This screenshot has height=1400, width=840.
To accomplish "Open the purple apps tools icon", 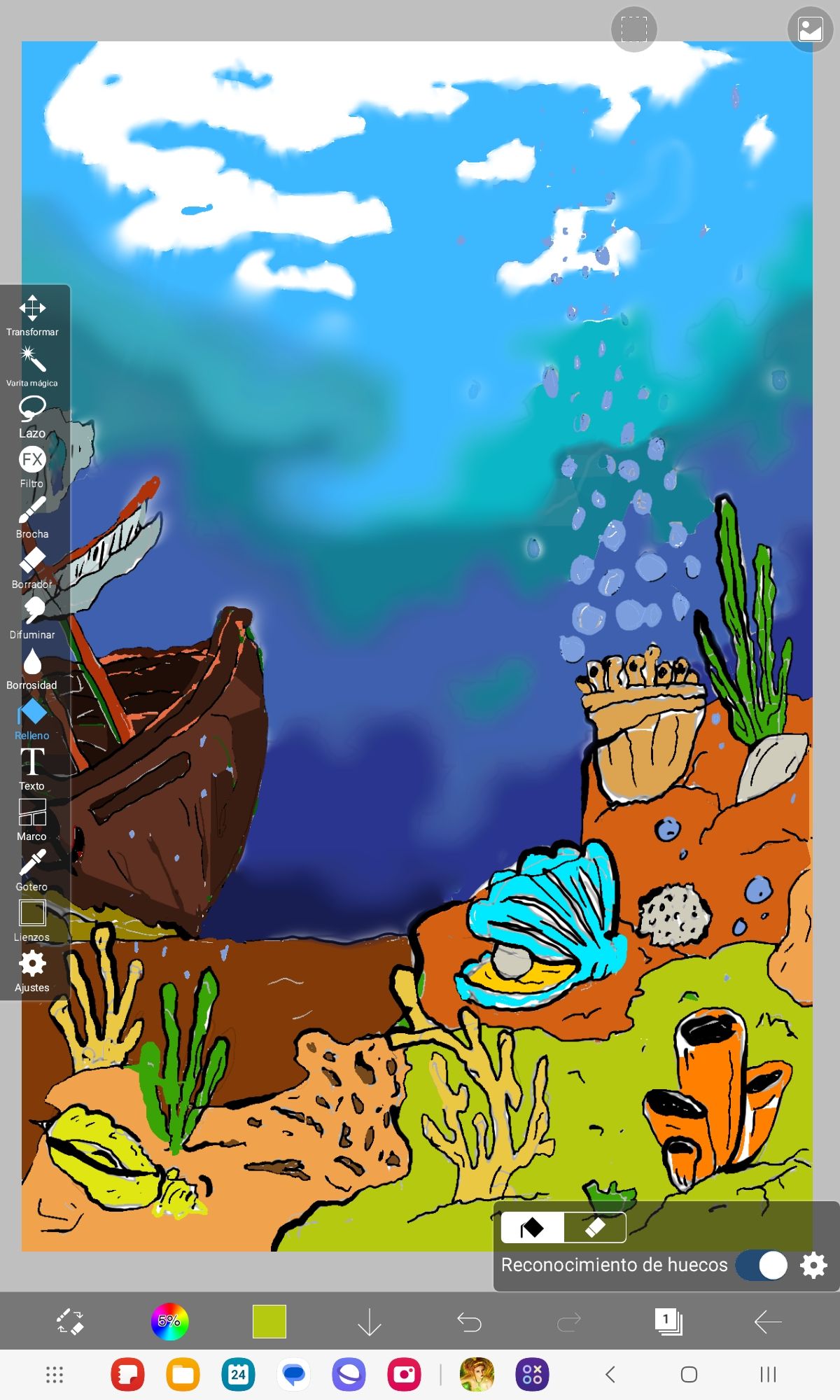I will click(532, 1374).
